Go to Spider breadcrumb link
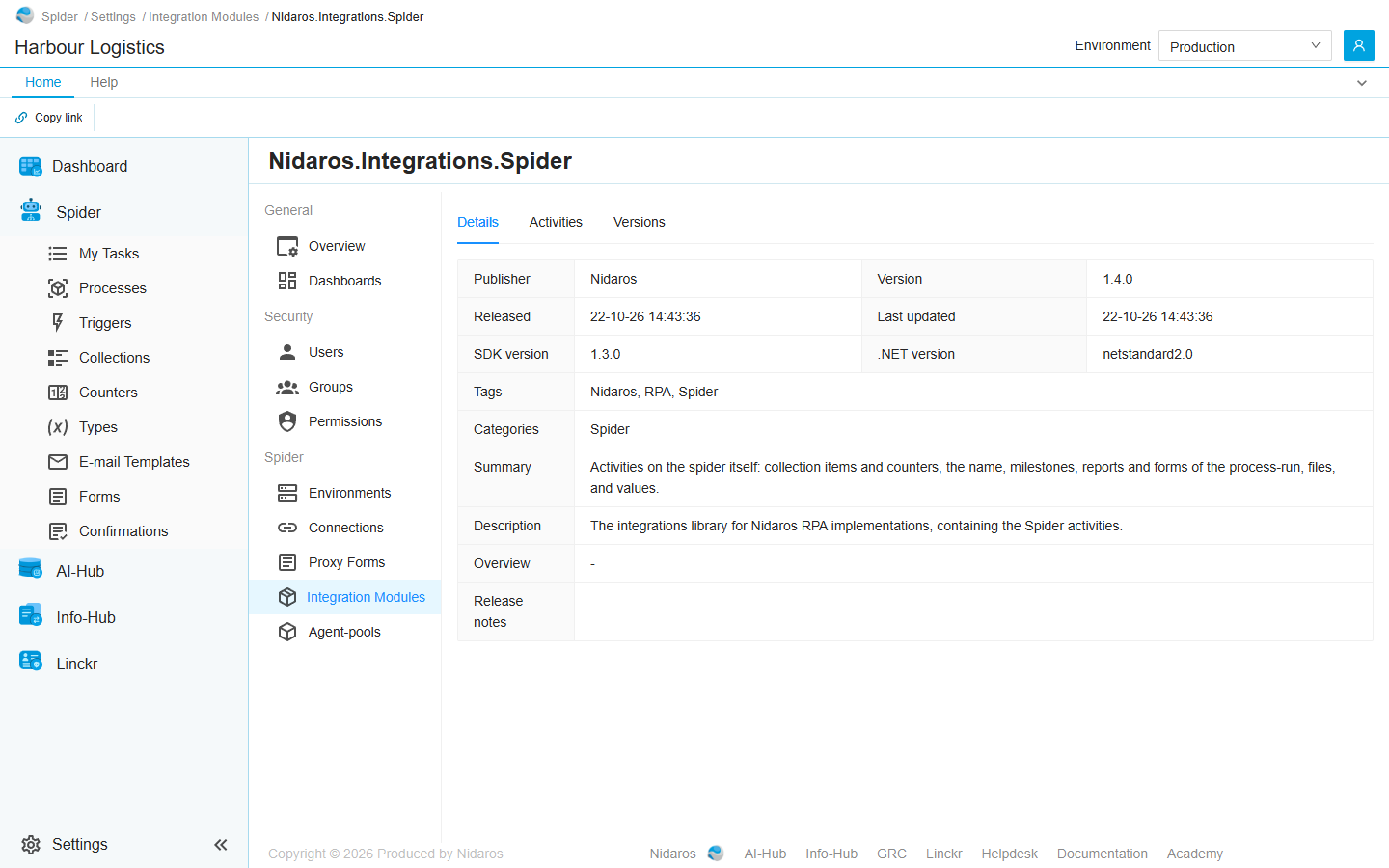The height and width of the screenshot is (868, 1389). 60,16
